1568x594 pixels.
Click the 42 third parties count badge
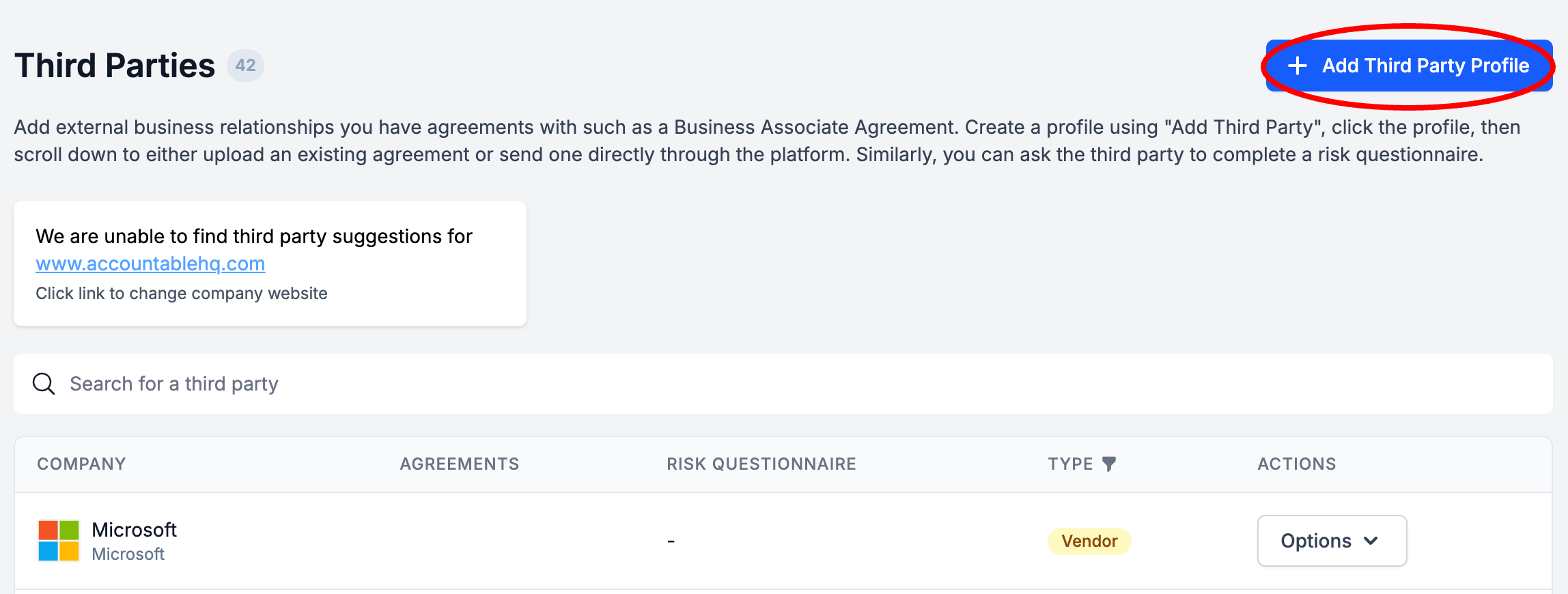(x=245, y=66)
